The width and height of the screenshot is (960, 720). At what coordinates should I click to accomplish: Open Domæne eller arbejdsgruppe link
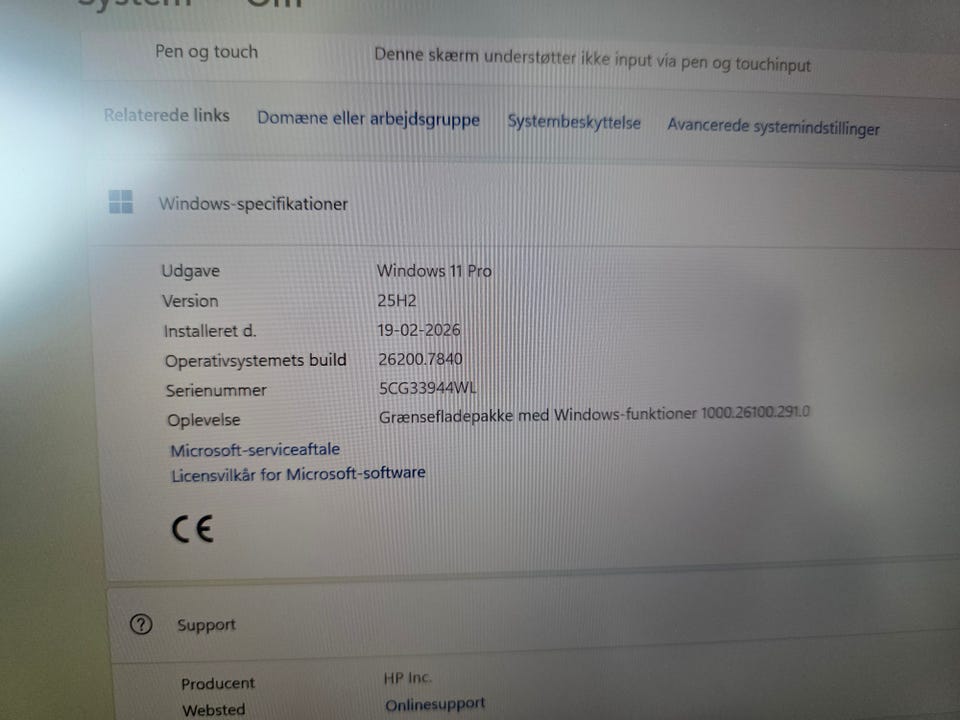pos(368,118)
